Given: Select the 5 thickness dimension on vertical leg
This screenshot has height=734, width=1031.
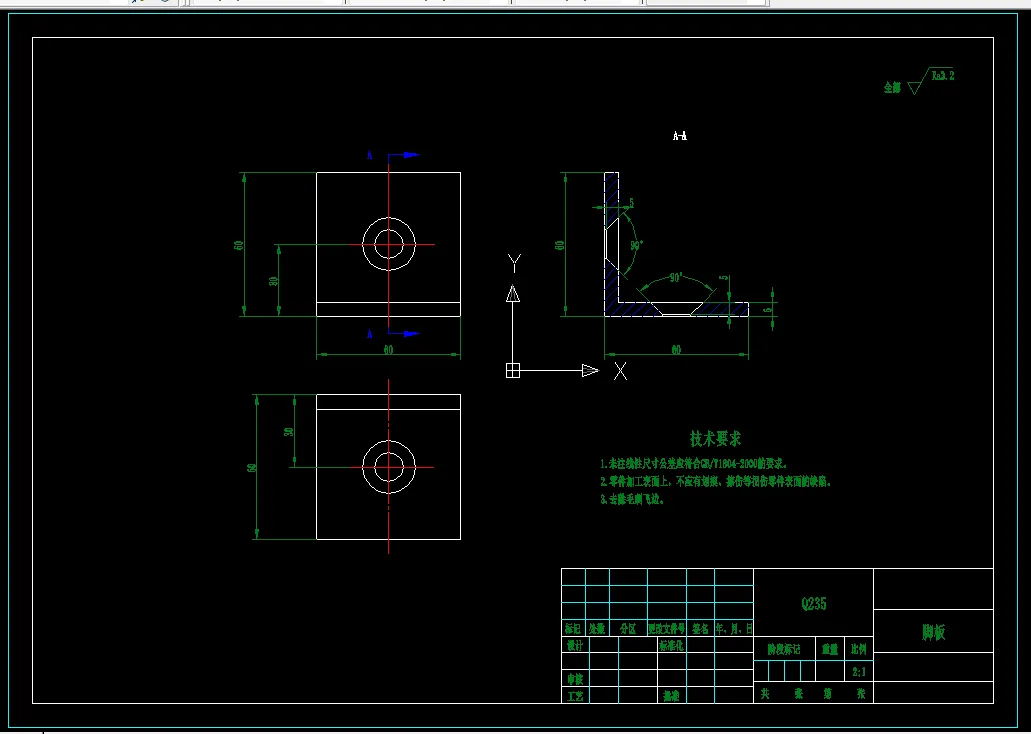Looking at the screenshot, I should click(x=632, y=203).
